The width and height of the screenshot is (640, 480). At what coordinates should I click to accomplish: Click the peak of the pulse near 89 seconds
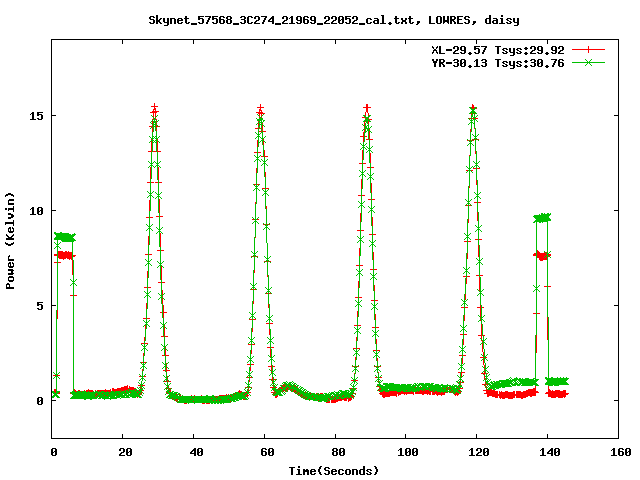coord(367,109)
